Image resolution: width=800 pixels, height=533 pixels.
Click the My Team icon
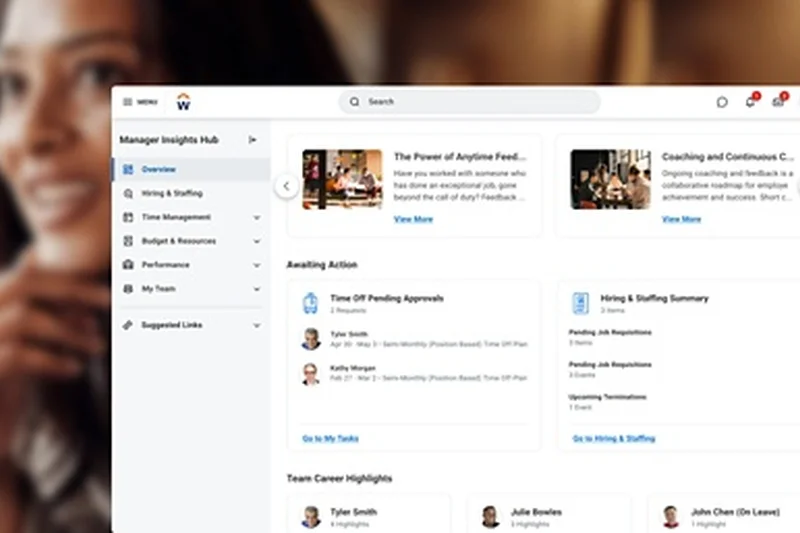click(128, 289)
